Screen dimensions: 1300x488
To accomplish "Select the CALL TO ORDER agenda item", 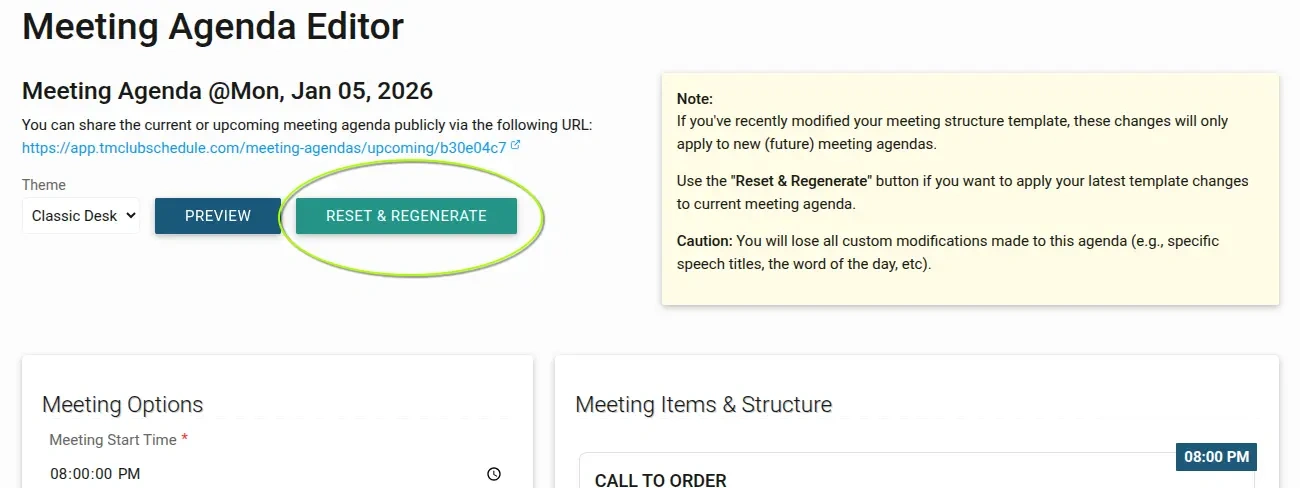I will click(661, 480).
